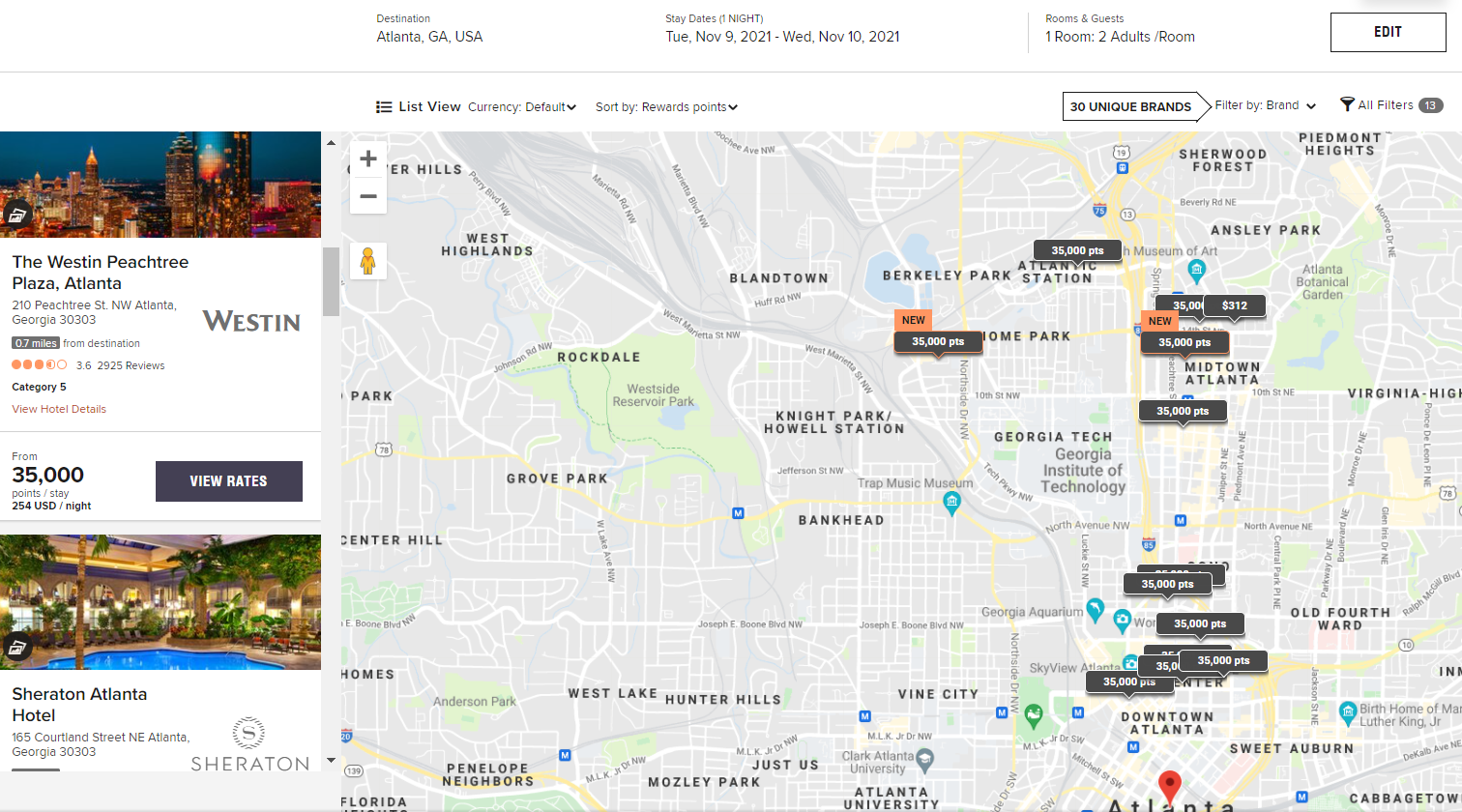
Task: Click the Martin Luther King Jr birth home icon
Action: click(x=1348, y=714)
